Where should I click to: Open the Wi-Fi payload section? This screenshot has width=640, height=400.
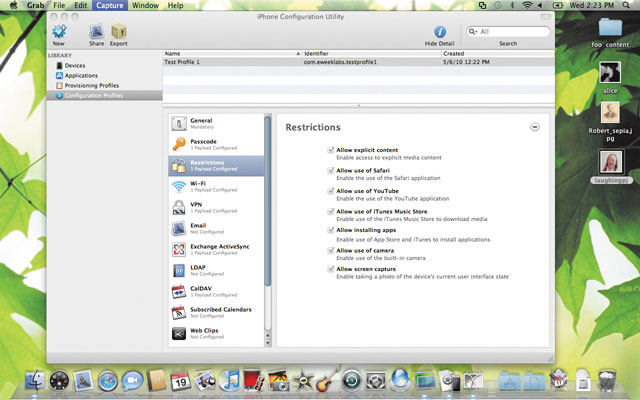click(x=216, y=187)
